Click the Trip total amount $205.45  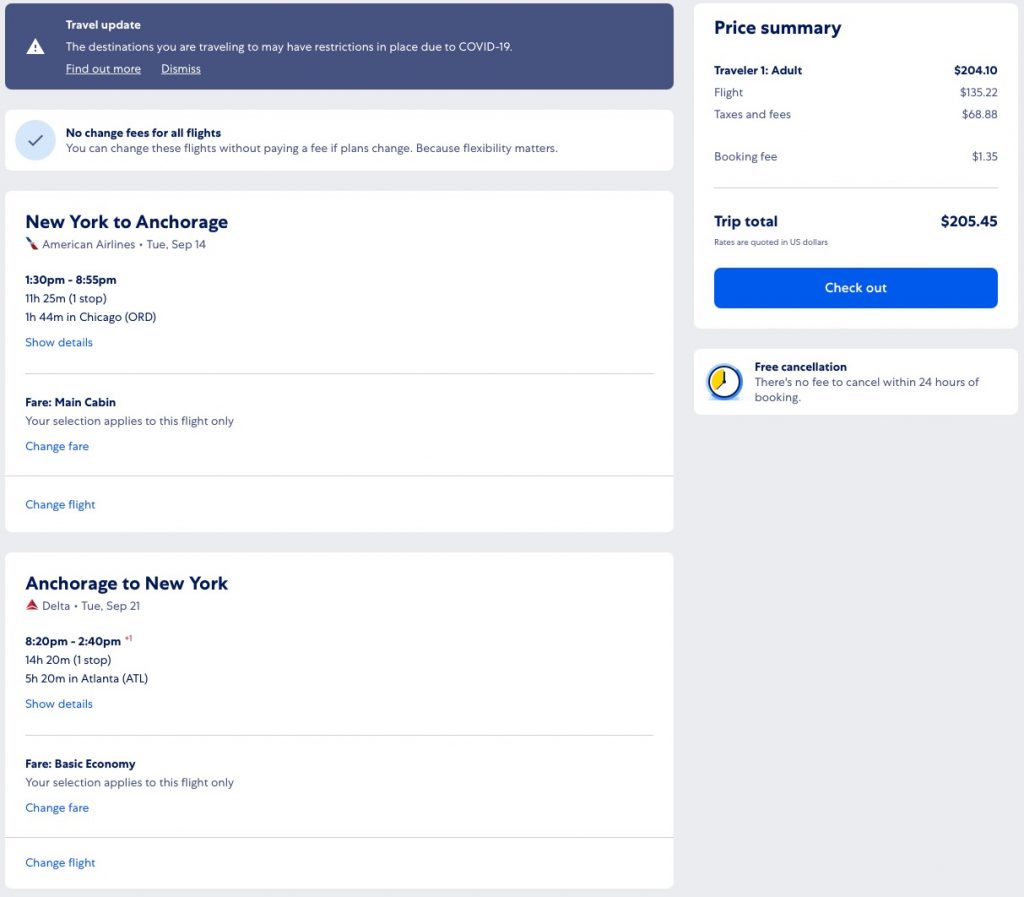[x=968, y=222]
